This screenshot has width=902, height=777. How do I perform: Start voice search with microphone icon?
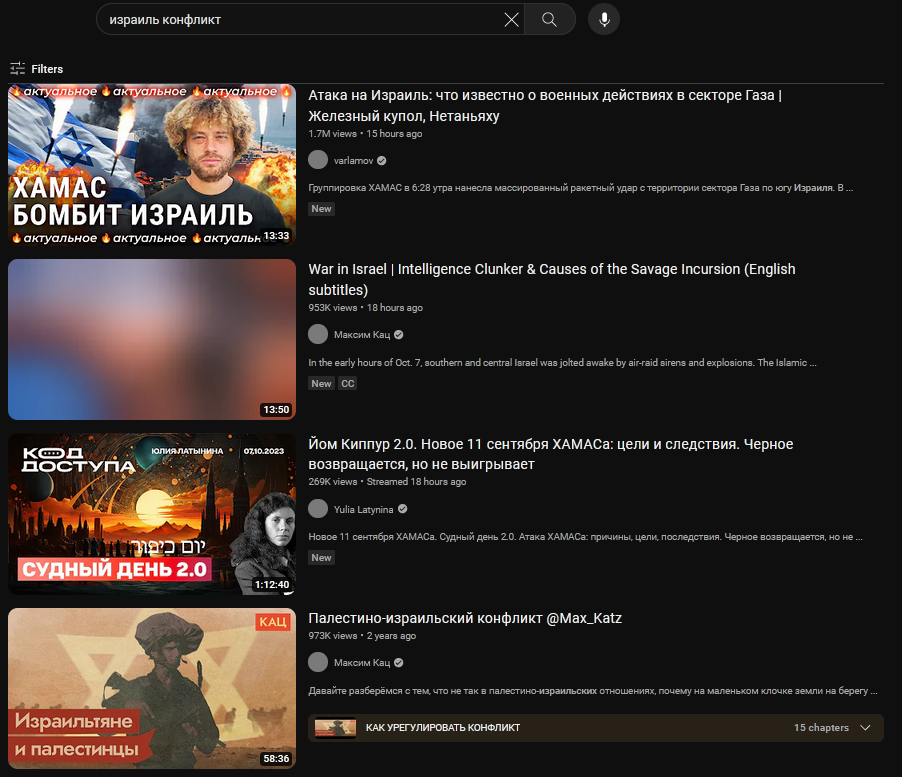[x=604, y=20]
